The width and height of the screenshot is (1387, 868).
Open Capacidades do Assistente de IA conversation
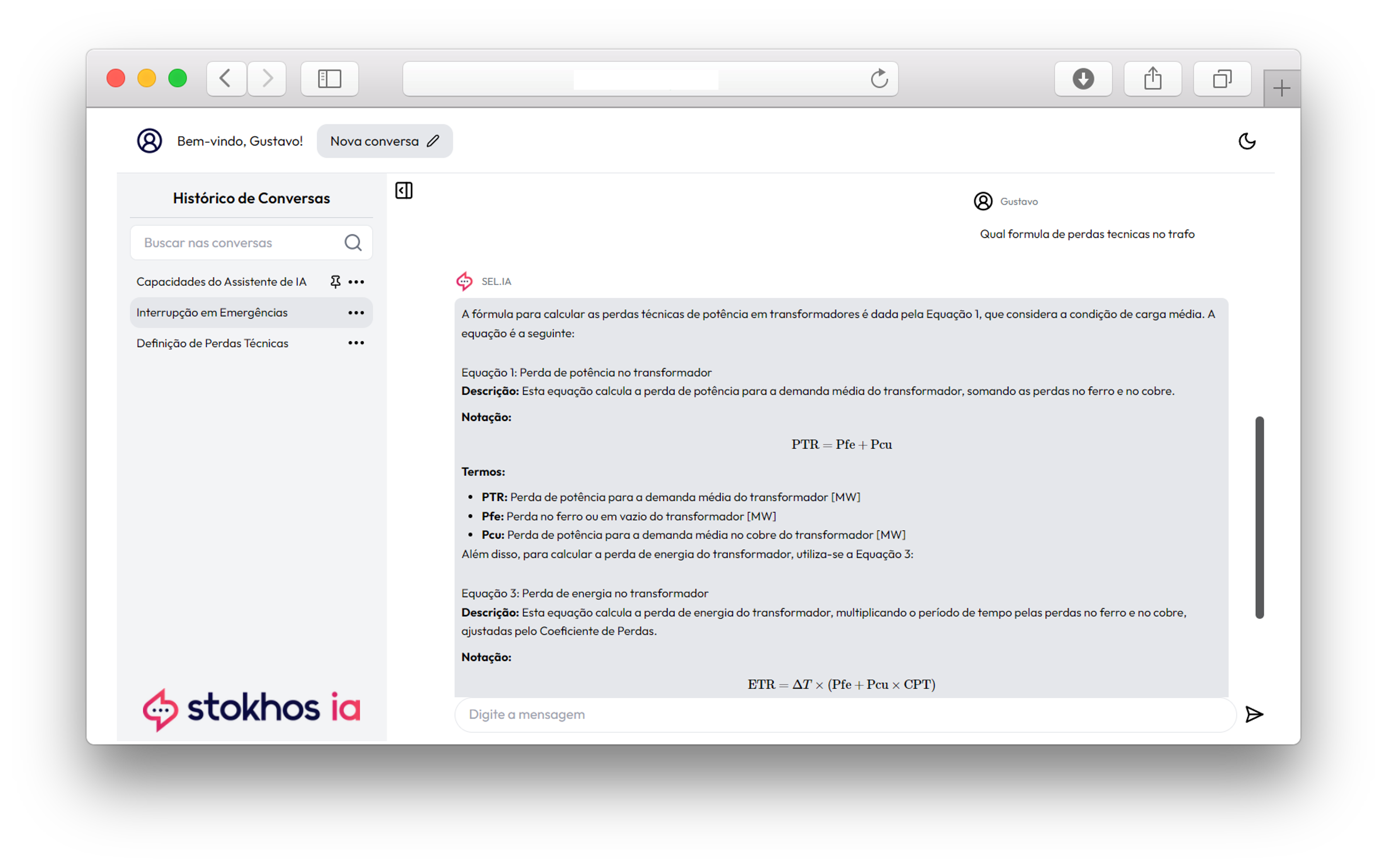tap(221, 282)
